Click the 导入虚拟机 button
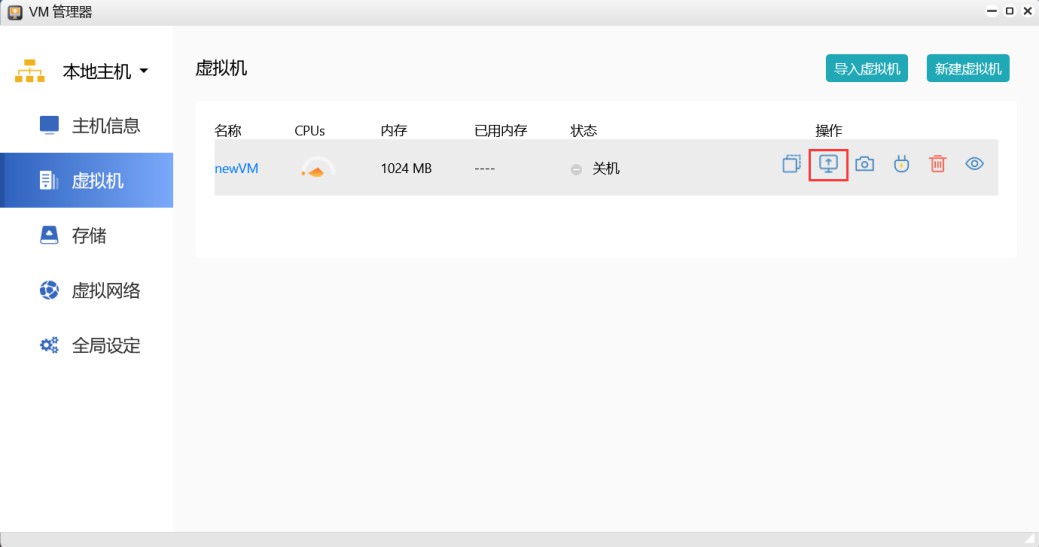Screen dimensions: 1039x547 (x=867, y=69)
